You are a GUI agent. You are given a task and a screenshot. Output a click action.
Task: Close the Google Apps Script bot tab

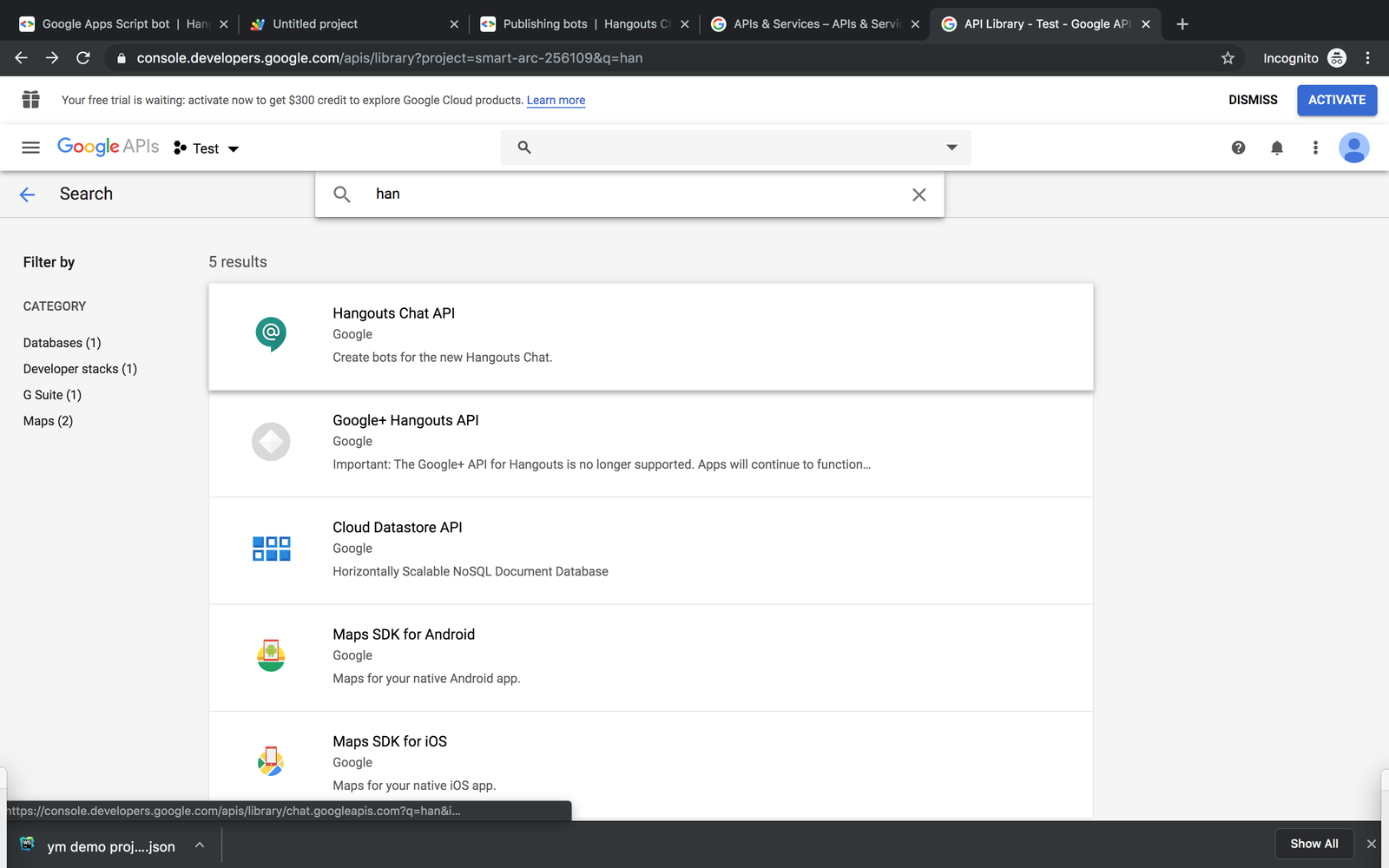point(223,24)
